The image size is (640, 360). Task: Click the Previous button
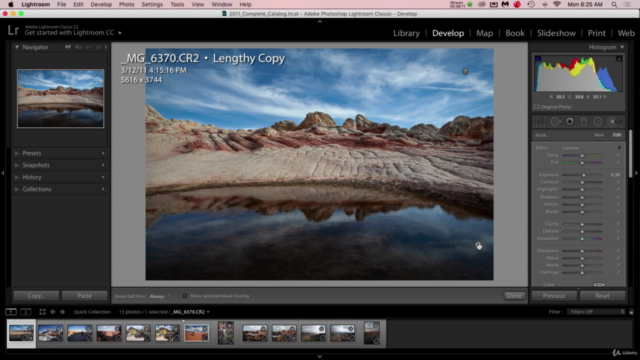click(554, 296)
